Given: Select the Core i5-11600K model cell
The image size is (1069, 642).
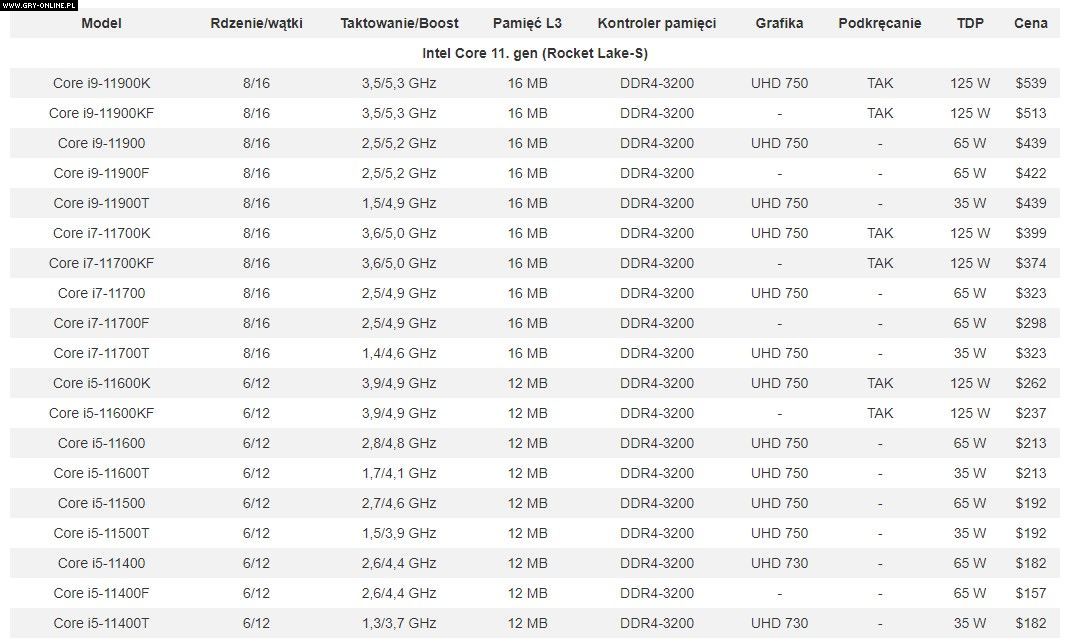Looking at the screenshot, I should tap(101, 383).
